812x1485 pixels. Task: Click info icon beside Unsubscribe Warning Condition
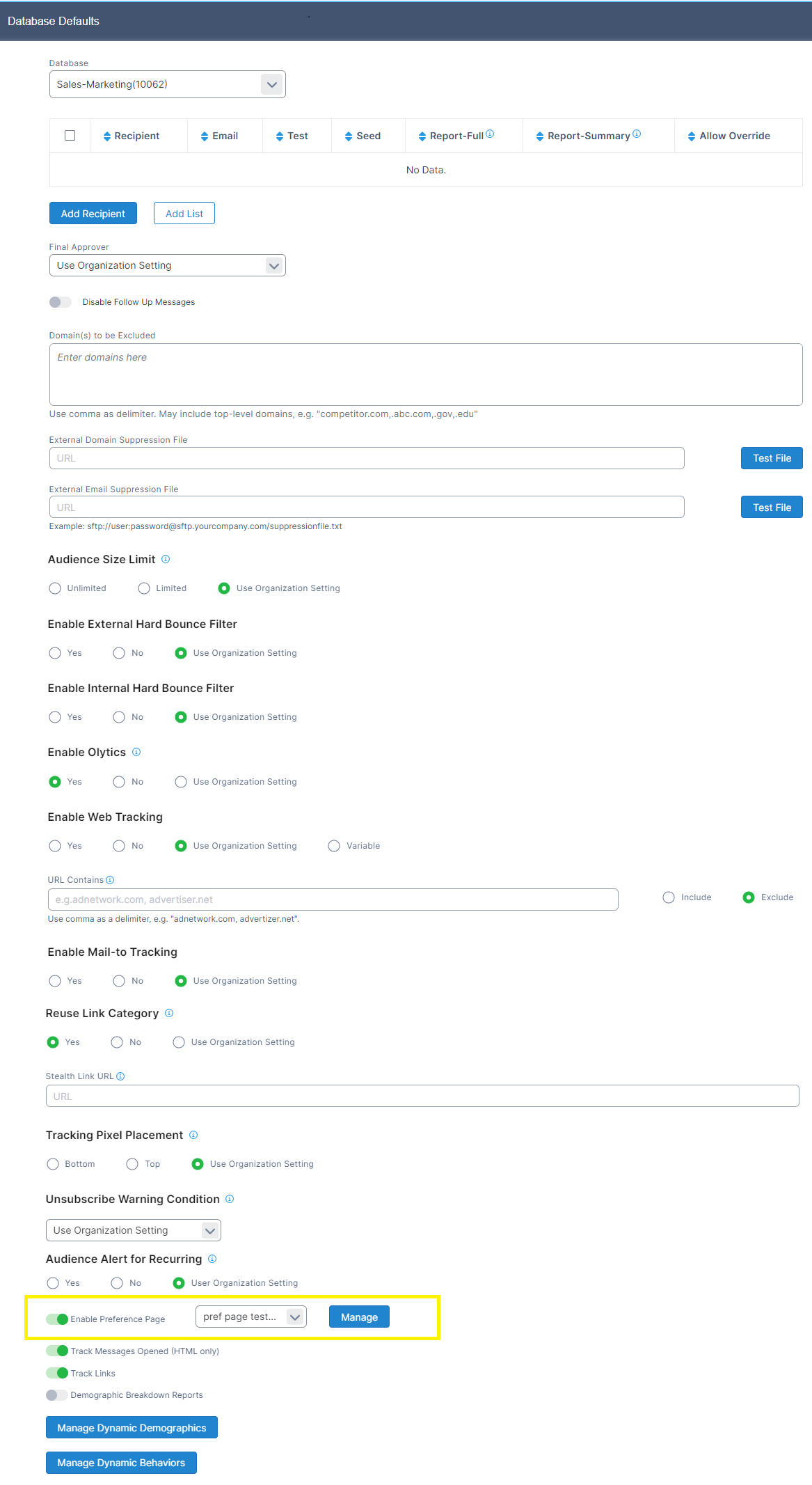pyautogui.click(x=230, y=1199)
